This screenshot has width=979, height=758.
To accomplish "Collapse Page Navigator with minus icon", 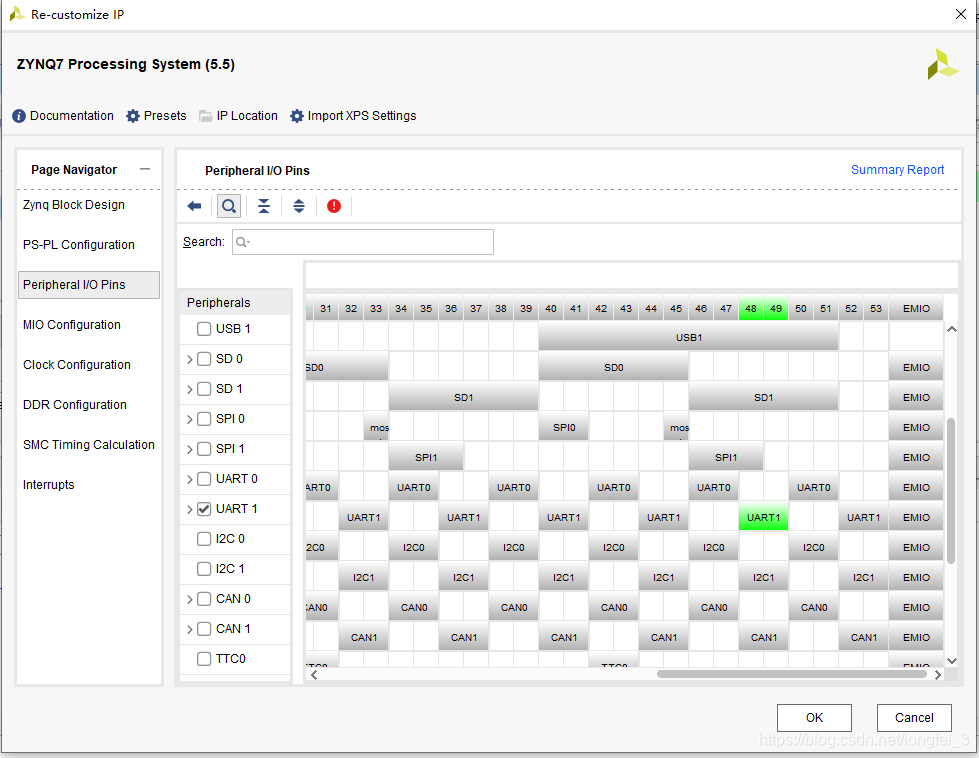I will pyautogui.click(x=145, y=169).
